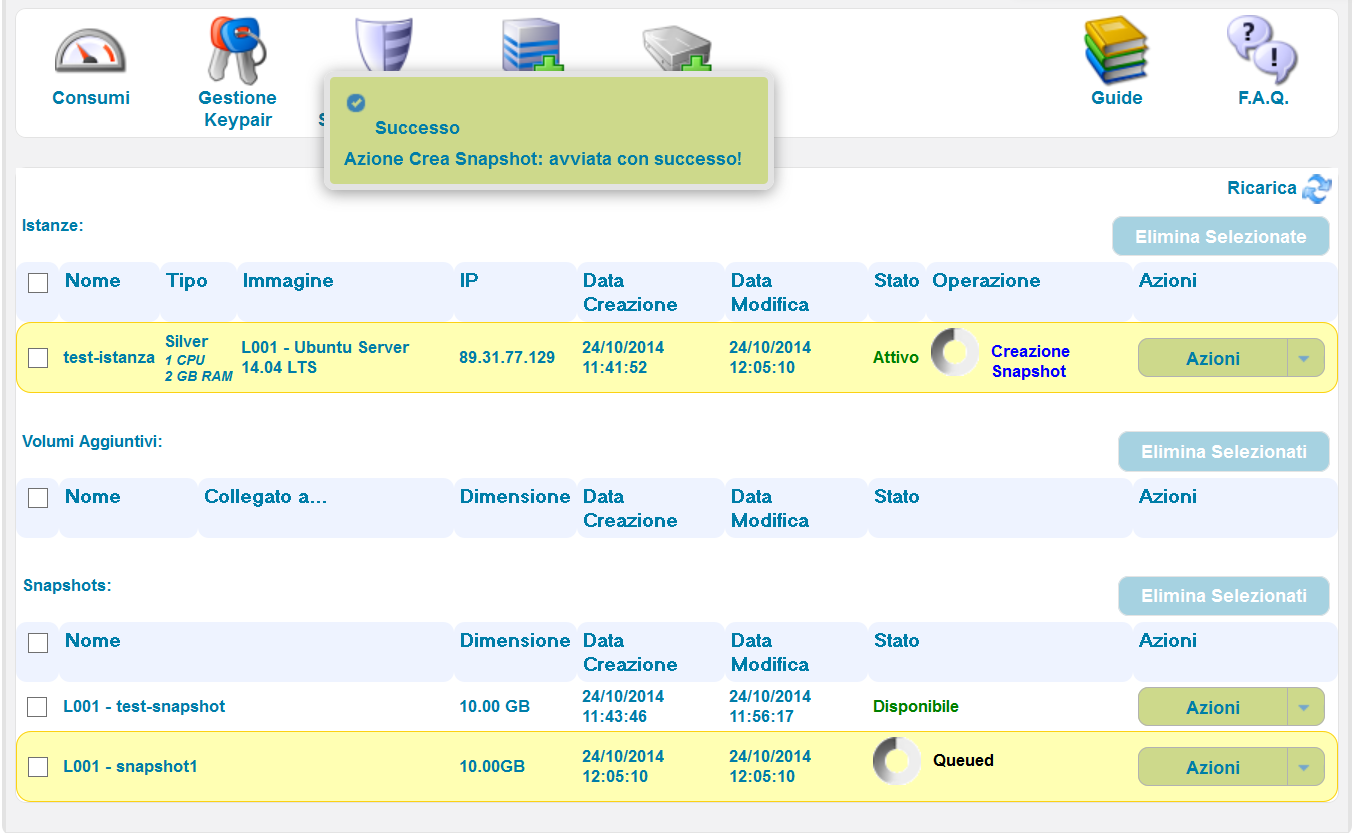Open the F.A.Q. link label
The height and width of the screenshot is (833, 1354).
1263,98
